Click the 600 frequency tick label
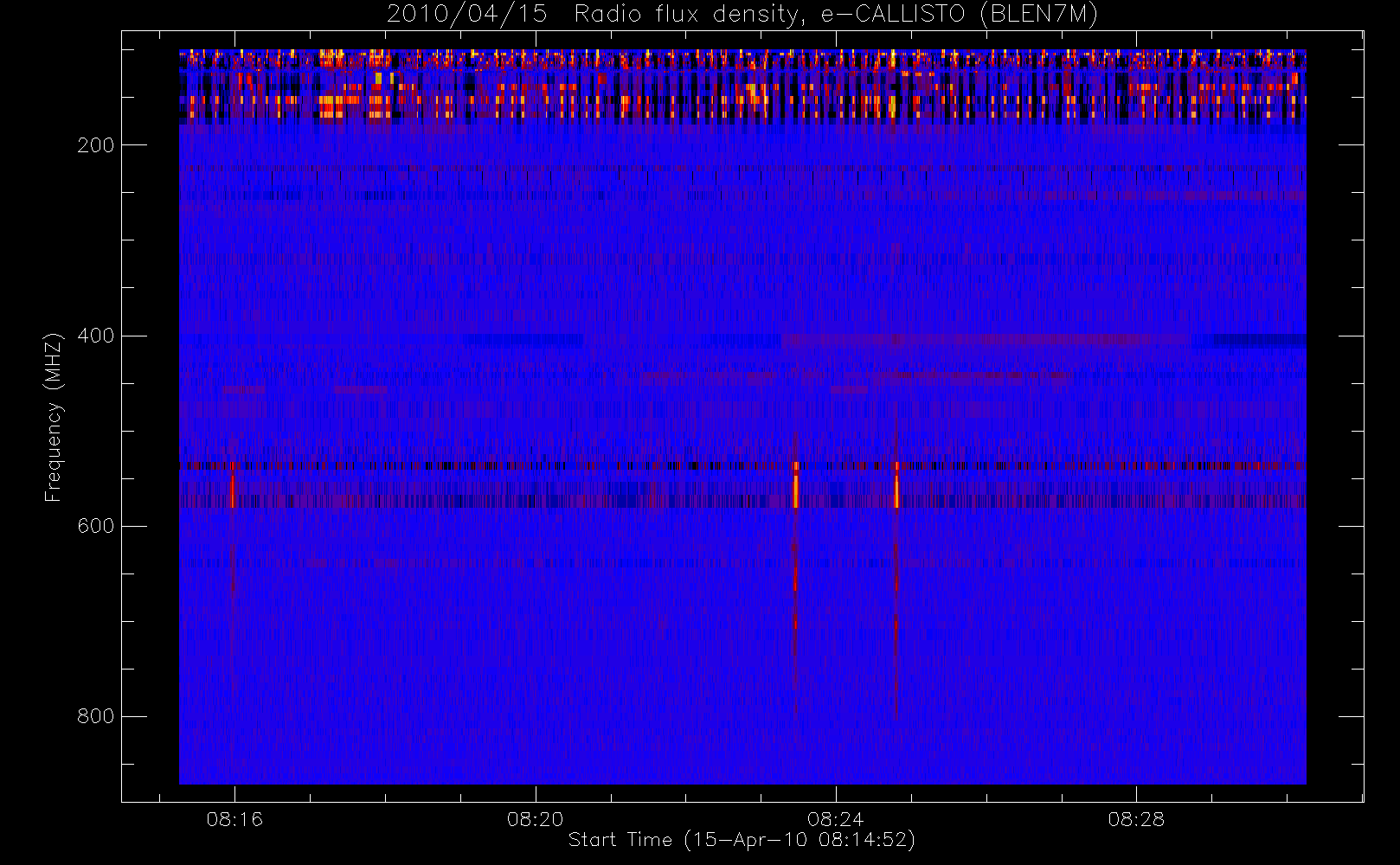The height and width of the screenshot is (865, 1400). point(96,526)
